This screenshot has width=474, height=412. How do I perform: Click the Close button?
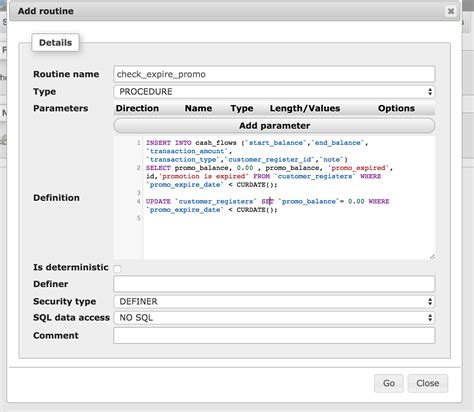428,383
